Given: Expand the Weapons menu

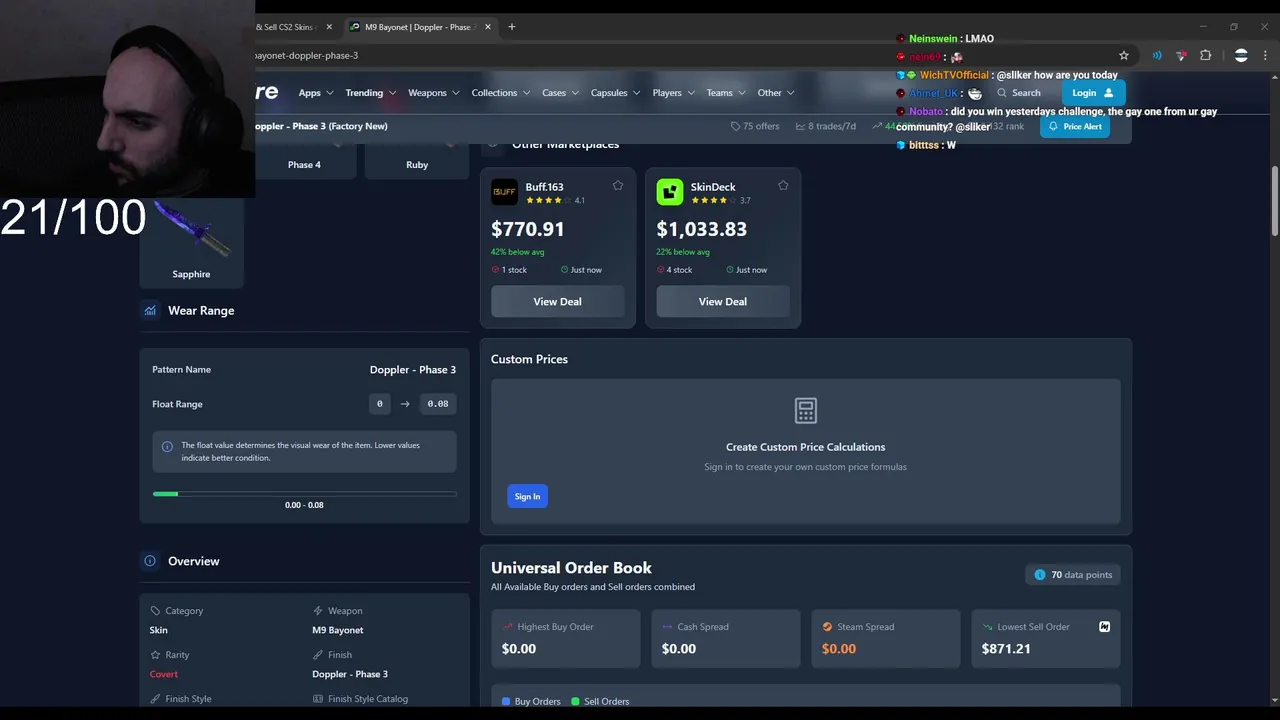Looking at the screenshot, I should click(433, 93).
